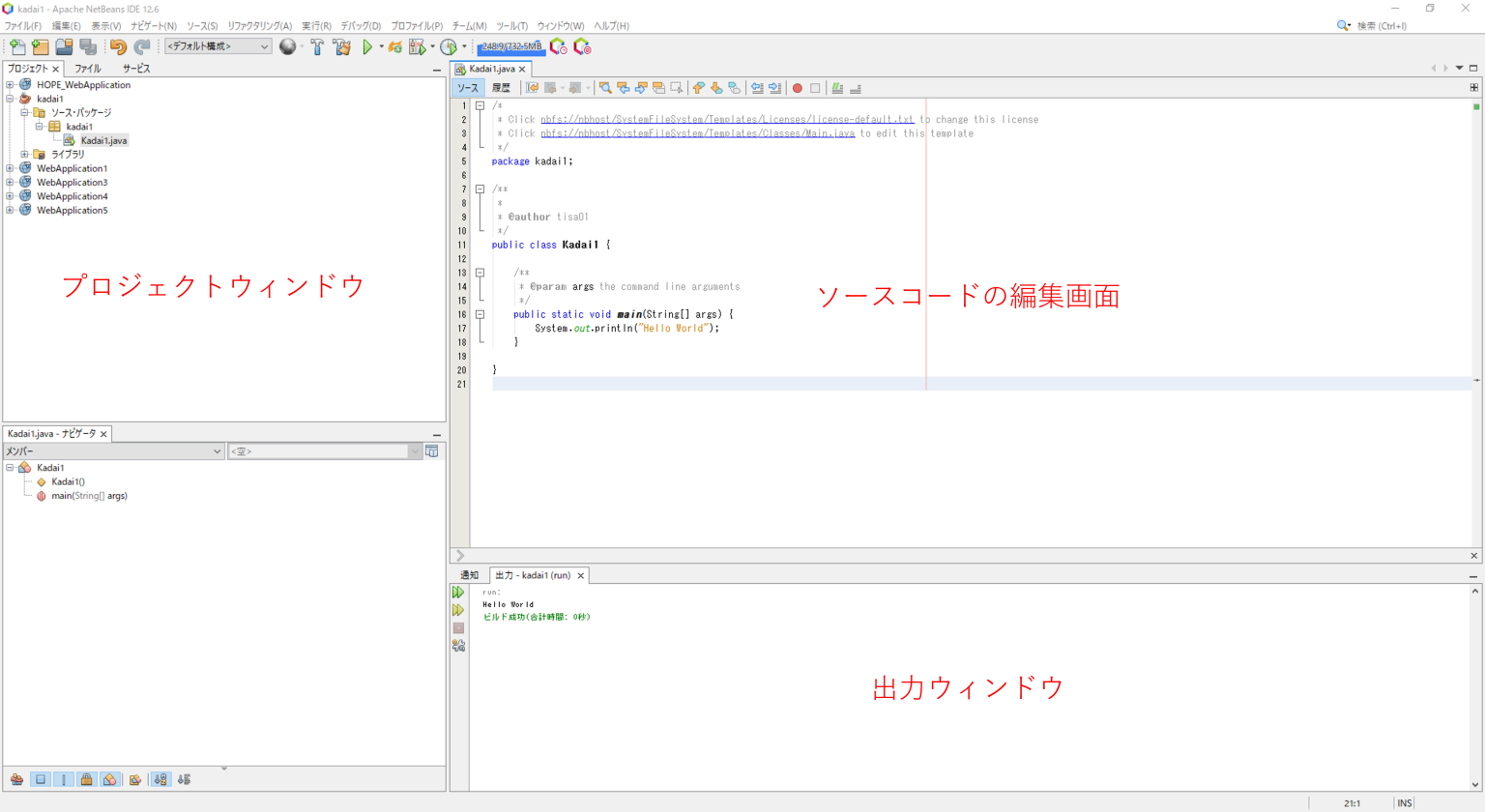Viewport: 1485px width, 812px height.
Task: Start macro recording with red circle icon
Action: coord(798,88)
